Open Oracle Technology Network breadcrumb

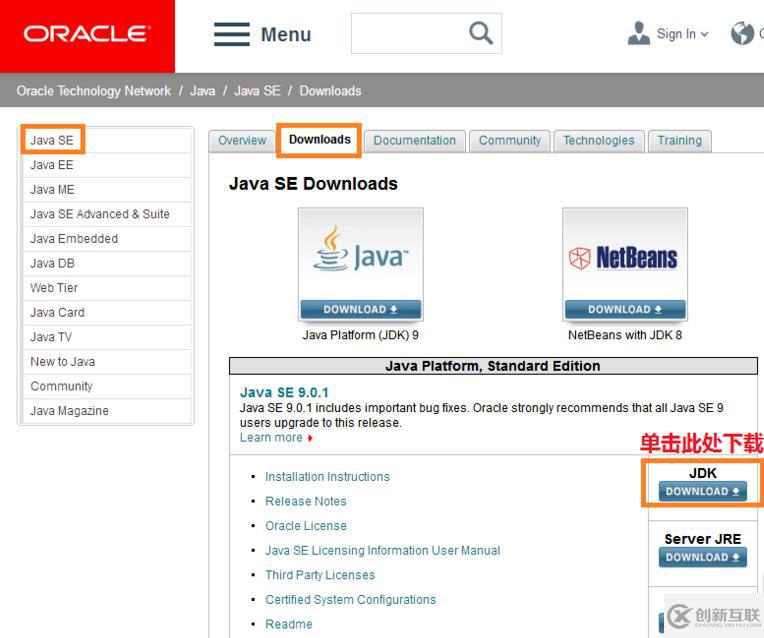coord(94,91)
